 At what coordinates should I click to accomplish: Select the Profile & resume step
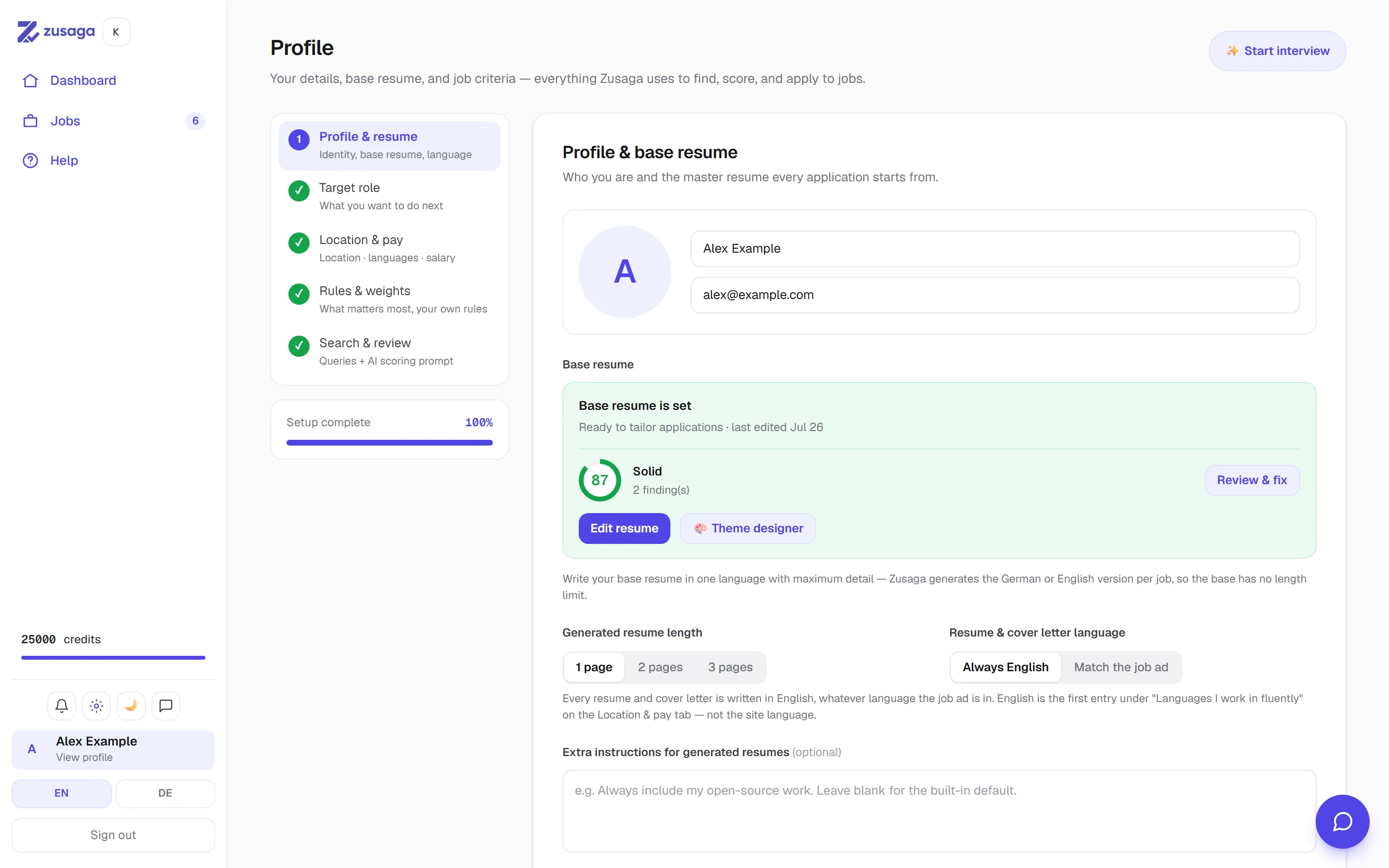pyautogui.click(x=389, y=146)
